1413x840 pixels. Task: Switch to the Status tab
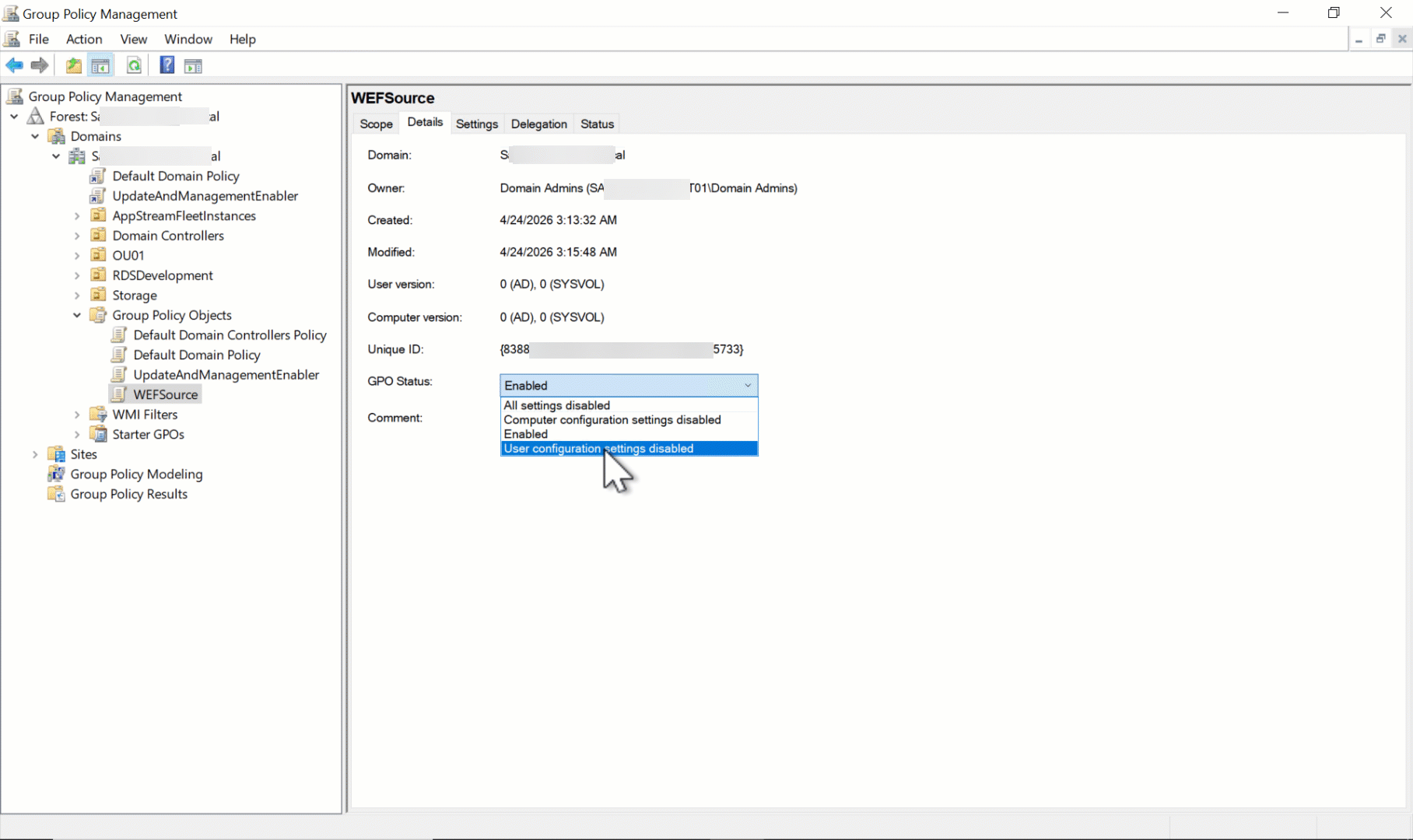coord(597,124)
